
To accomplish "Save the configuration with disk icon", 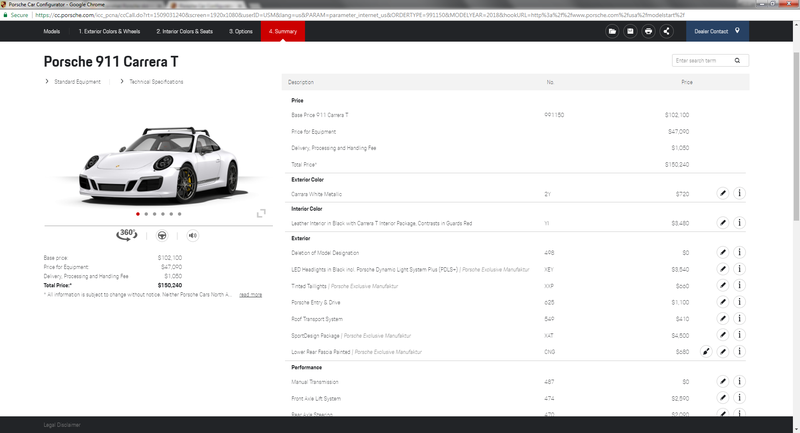I will click(x=630, y=31).
